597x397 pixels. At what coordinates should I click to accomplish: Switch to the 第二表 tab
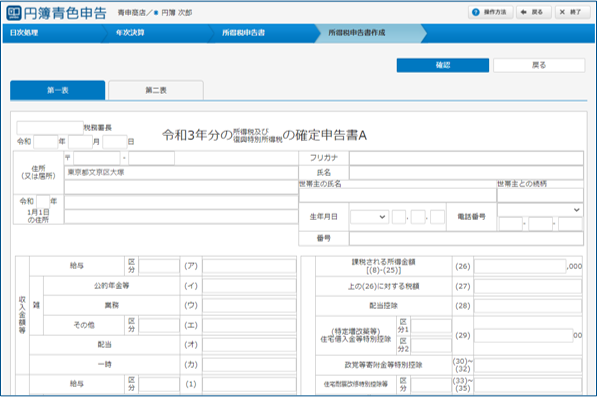pos(156,90)
